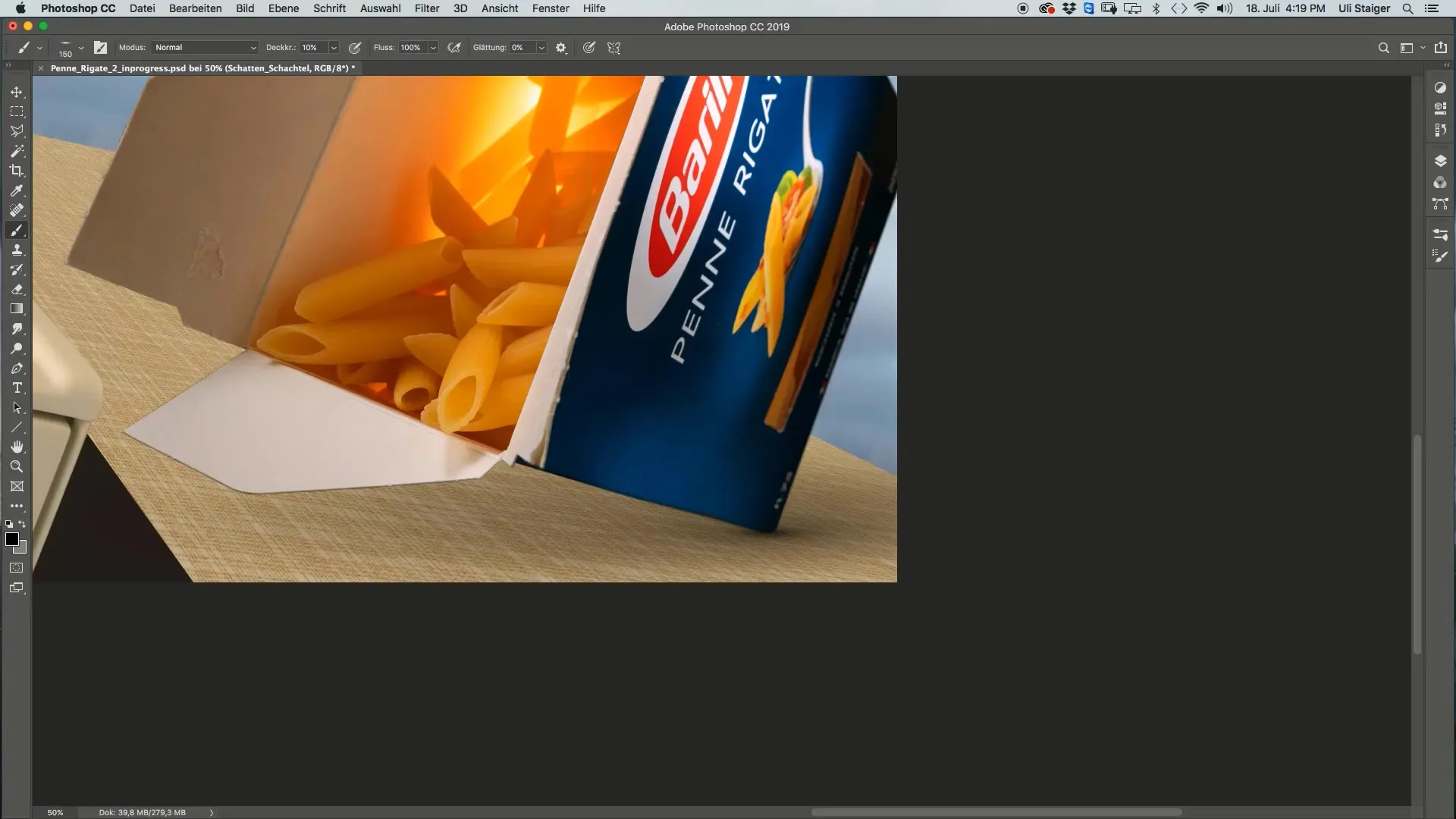
Task: Select the Eraser tool
Action: 17,289
